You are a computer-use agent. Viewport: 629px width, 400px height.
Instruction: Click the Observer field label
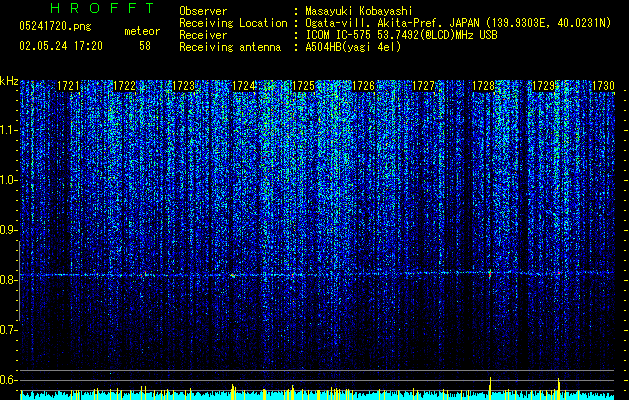pos(203,11)
